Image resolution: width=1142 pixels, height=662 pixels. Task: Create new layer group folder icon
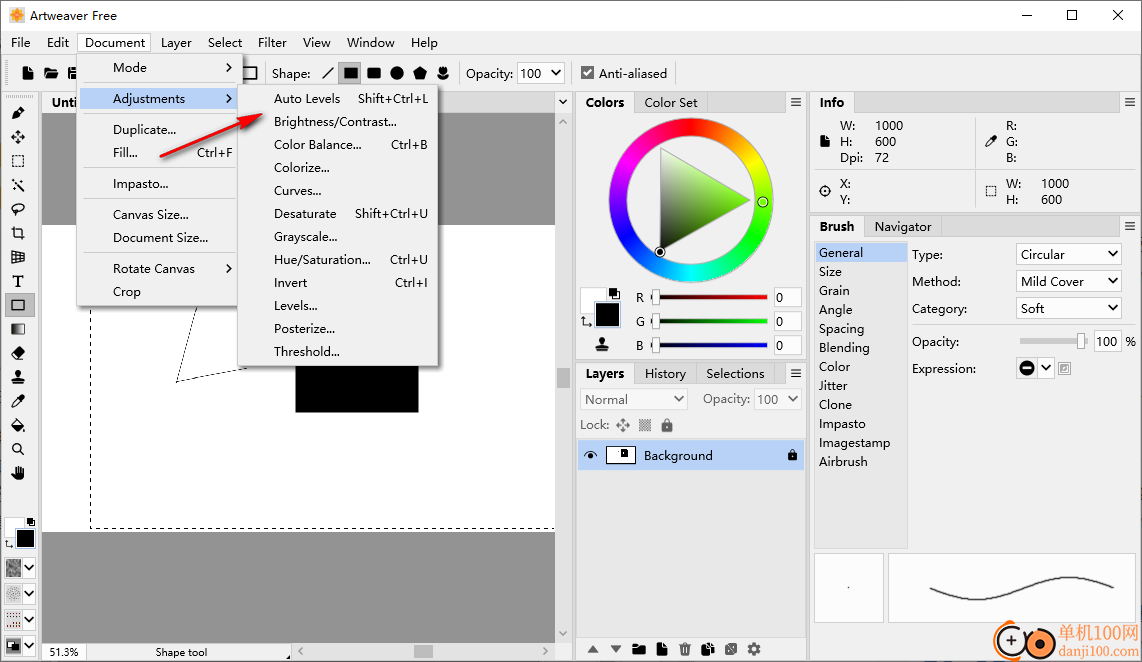coord(639,649)
